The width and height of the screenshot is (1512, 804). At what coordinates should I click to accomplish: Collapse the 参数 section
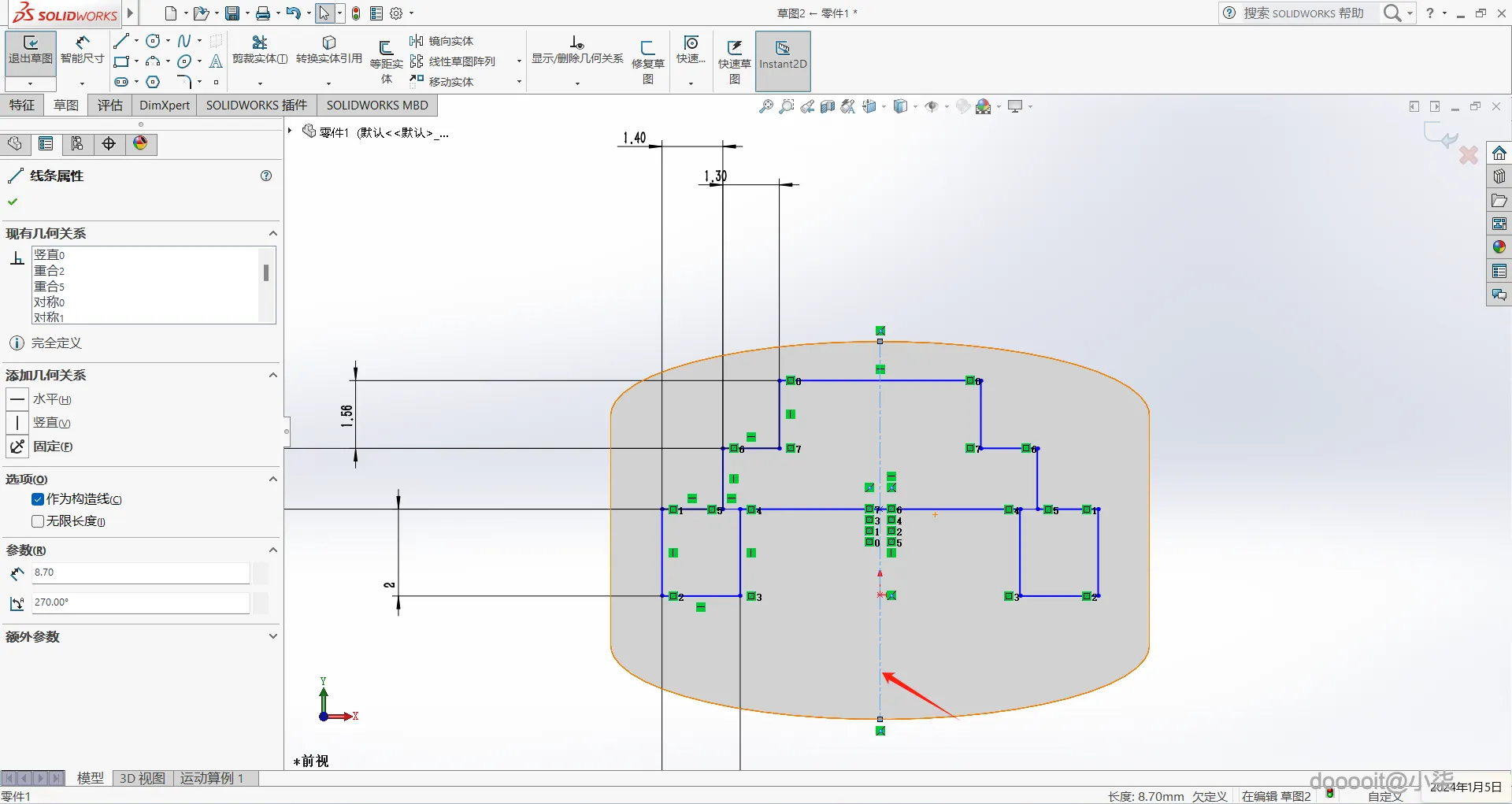[273, 550]
